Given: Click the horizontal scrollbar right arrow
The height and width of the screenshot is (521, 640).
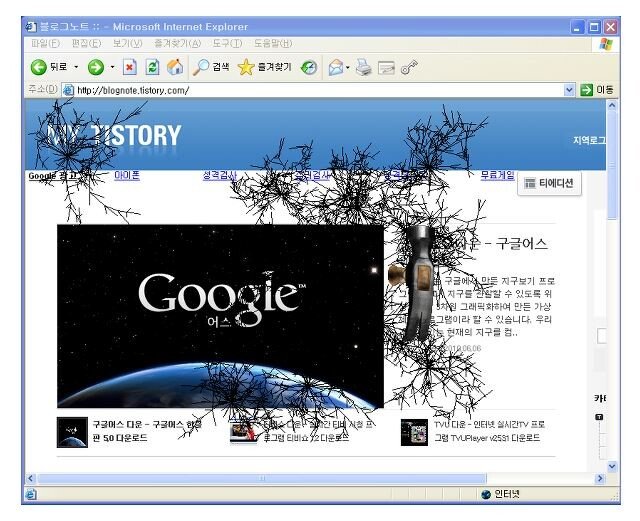Looking at the screenshot, I should point(600,478).
